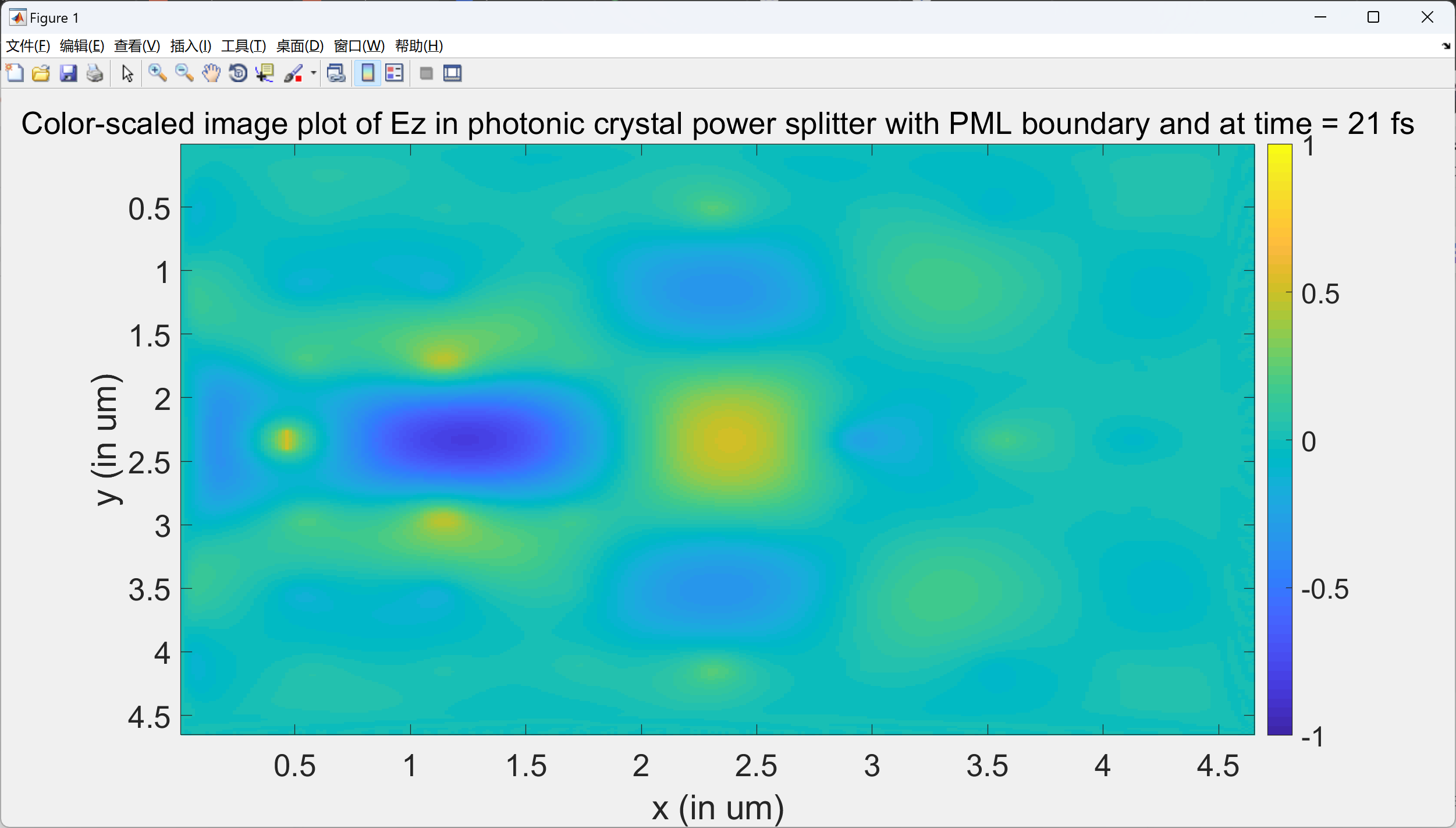Image resolution: width=1456 pixels, height=828 pixels.
Task: Print the figure using printer icon
Action: (95, 73)
